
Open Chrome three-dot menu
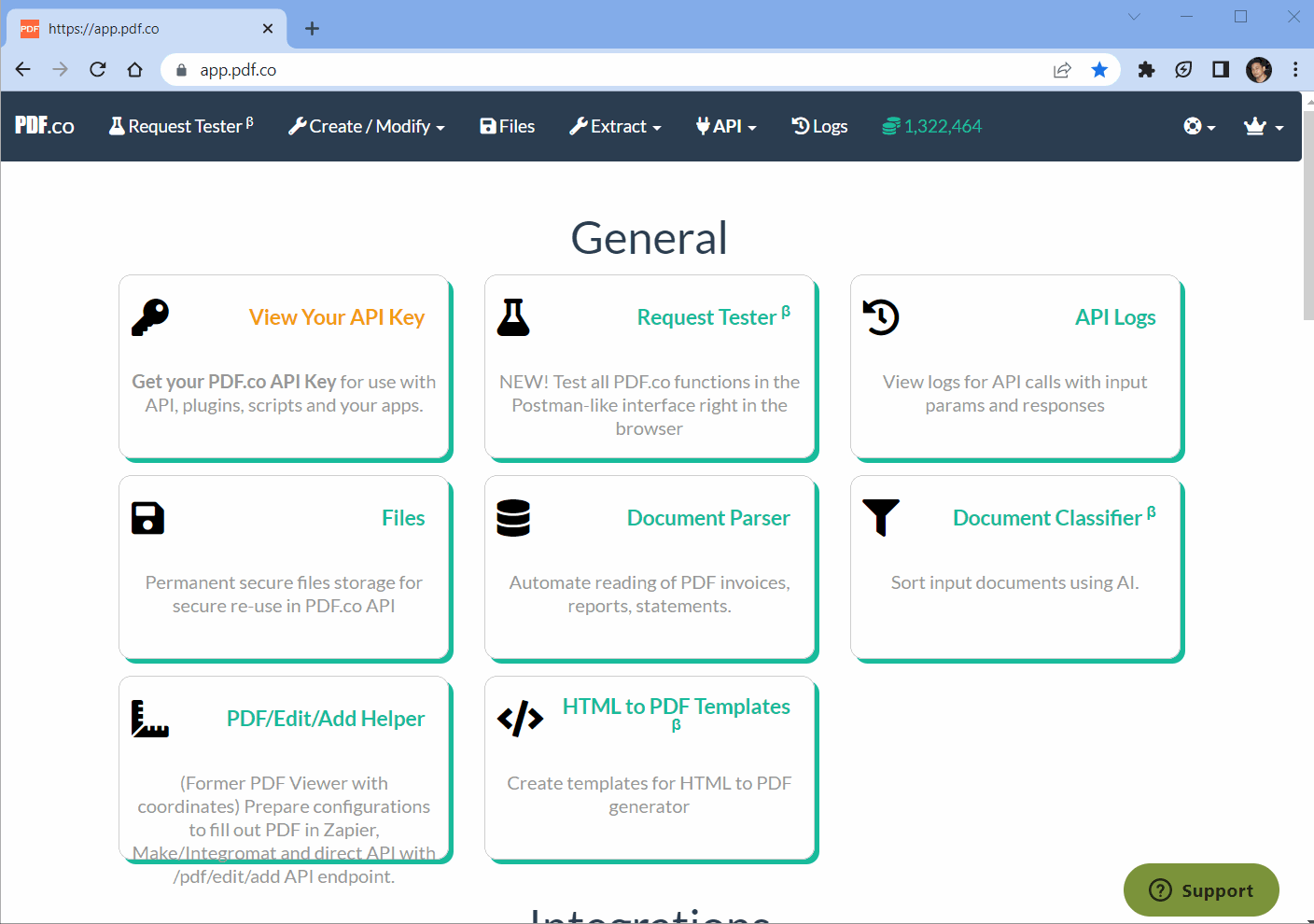[1295, 70]
